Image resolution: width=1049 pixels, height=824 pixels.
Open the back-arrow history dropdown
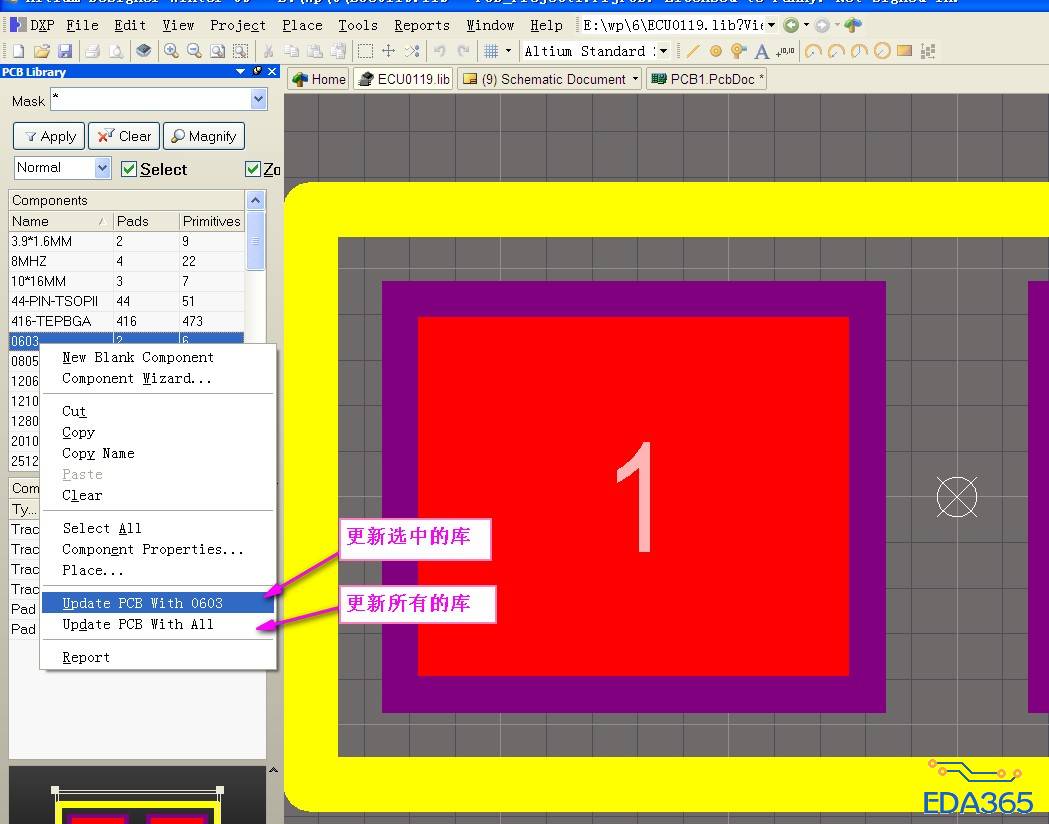(806, 25)
